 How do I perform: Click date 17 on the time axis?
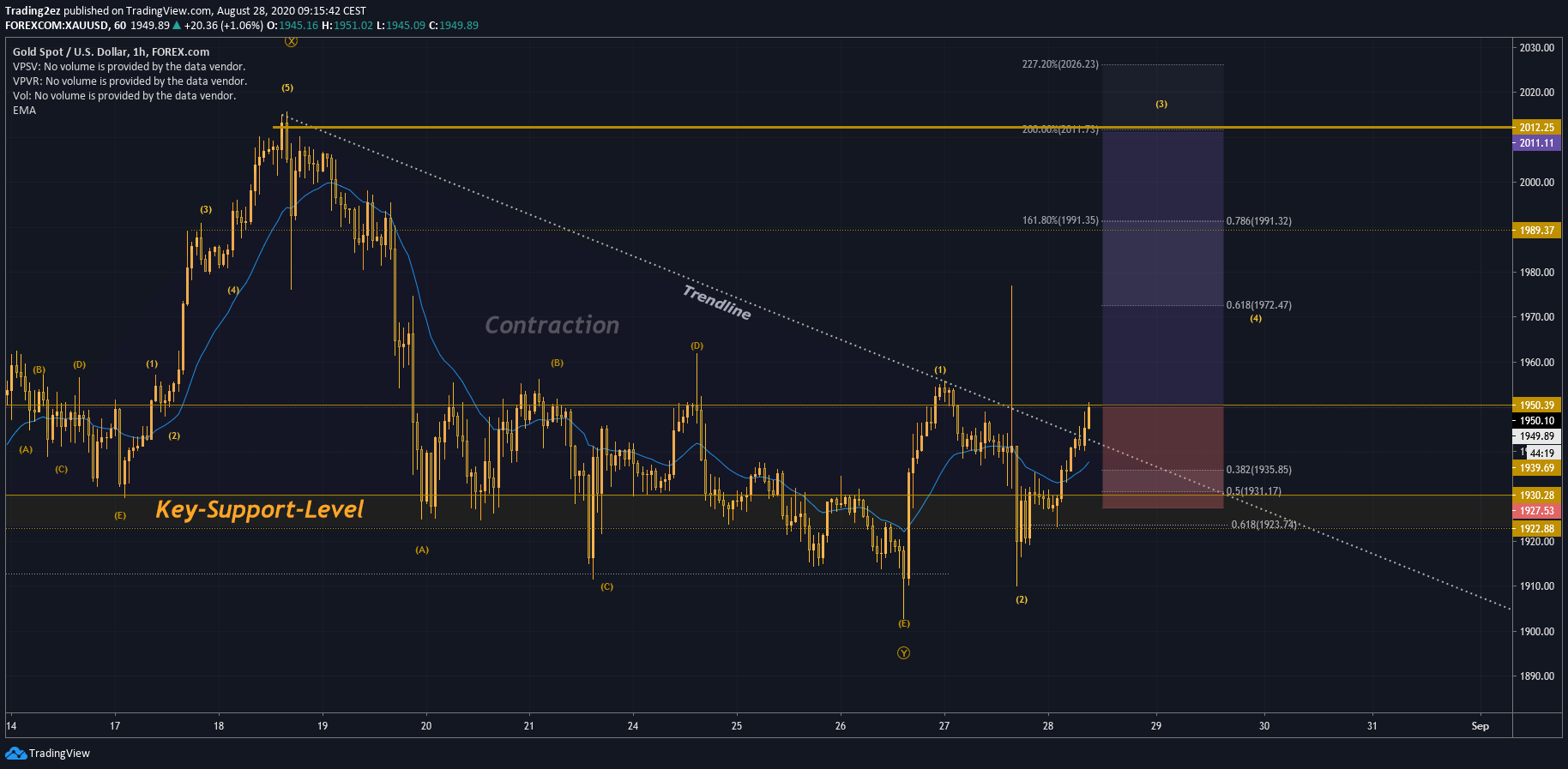pos(115,726)
